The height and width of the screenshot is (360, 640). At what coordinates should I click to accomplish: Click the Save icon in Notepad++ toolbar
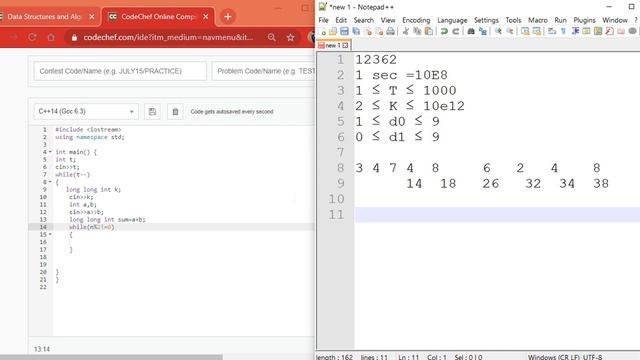pos(344,31)
